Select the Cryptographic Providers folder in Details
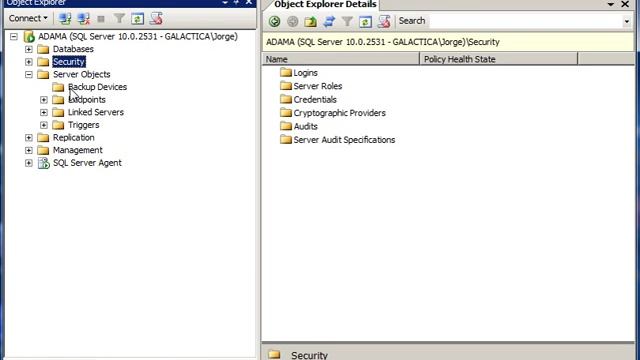This screenshot has width=640, height=360. [339, 113]
